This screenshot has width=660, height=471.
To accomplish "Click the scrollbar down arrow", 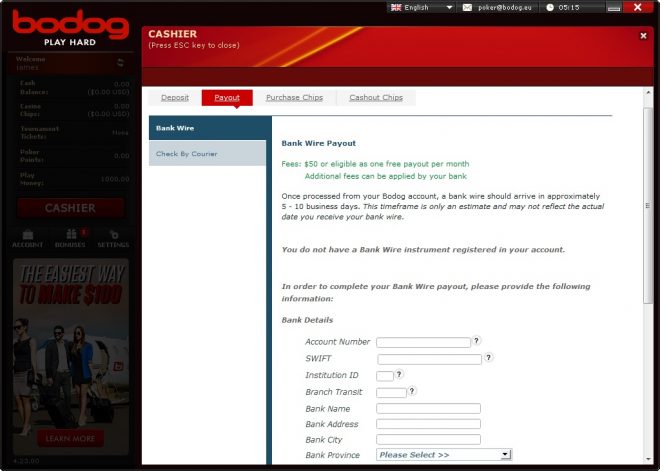I will (648, 459).
